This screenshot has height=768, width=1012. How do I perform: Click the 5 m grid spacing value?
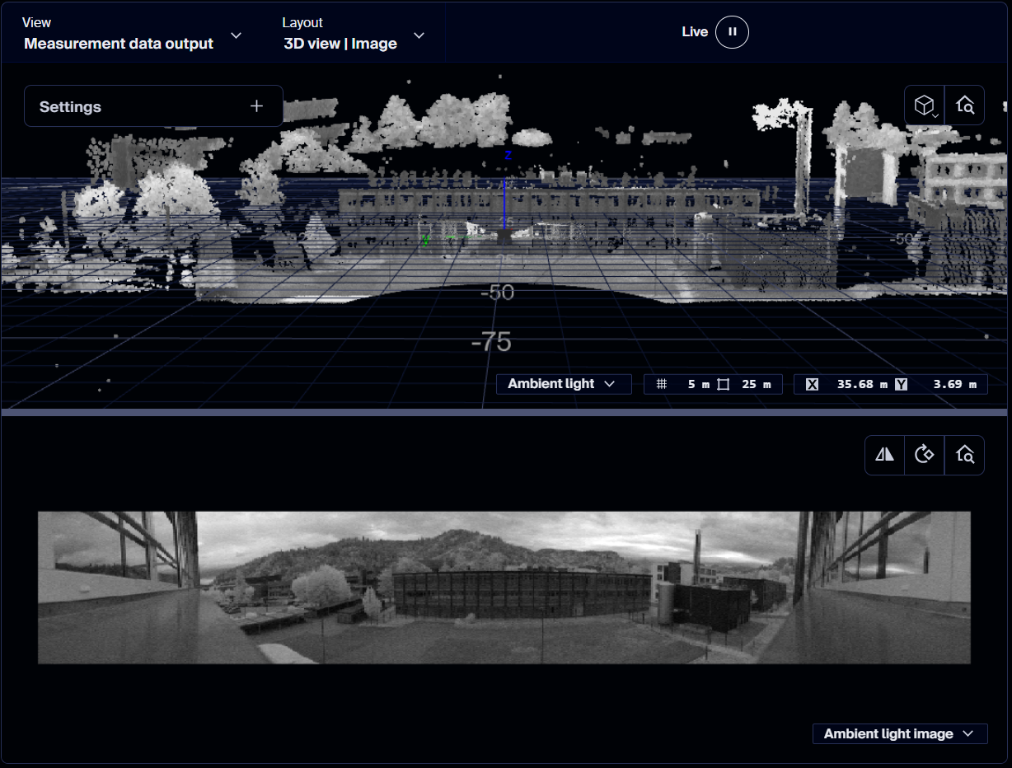click(698, 385)
